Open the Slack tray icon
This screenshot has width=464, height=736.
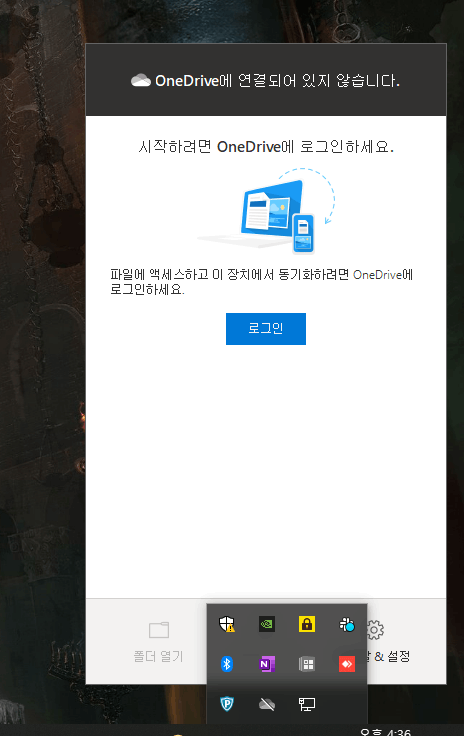coord(347,624)
